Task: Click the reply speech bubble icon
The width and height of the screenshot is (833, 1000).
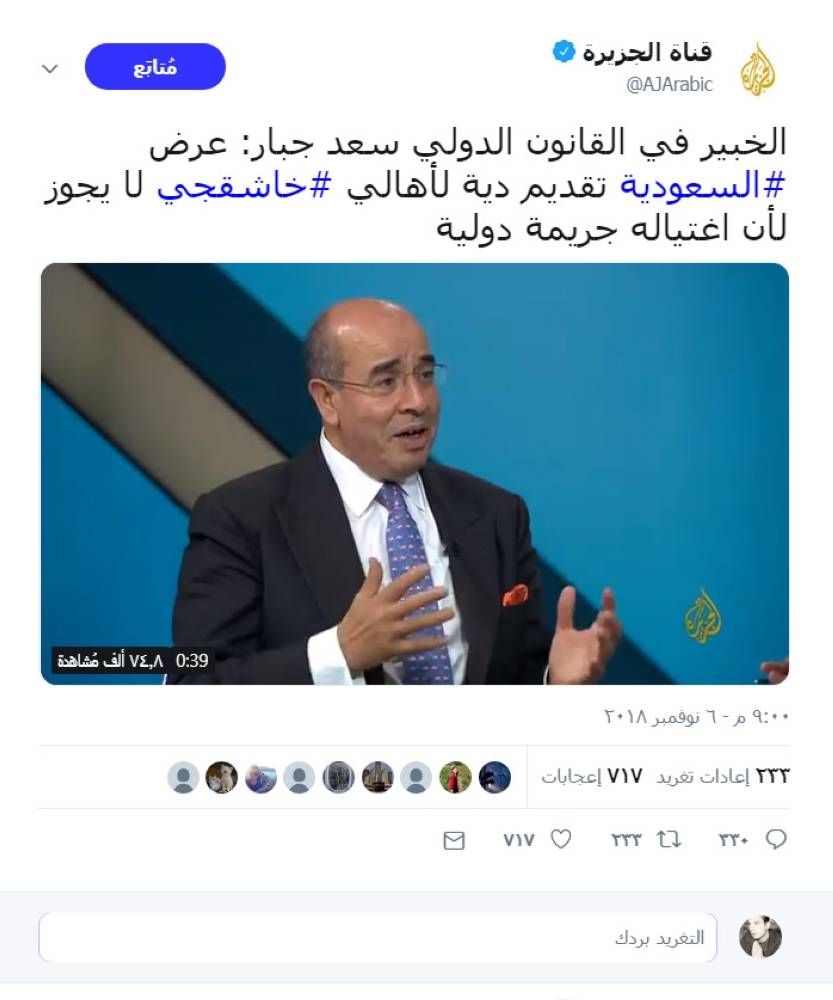Action: pyautogui.click(x=776, y=839)
